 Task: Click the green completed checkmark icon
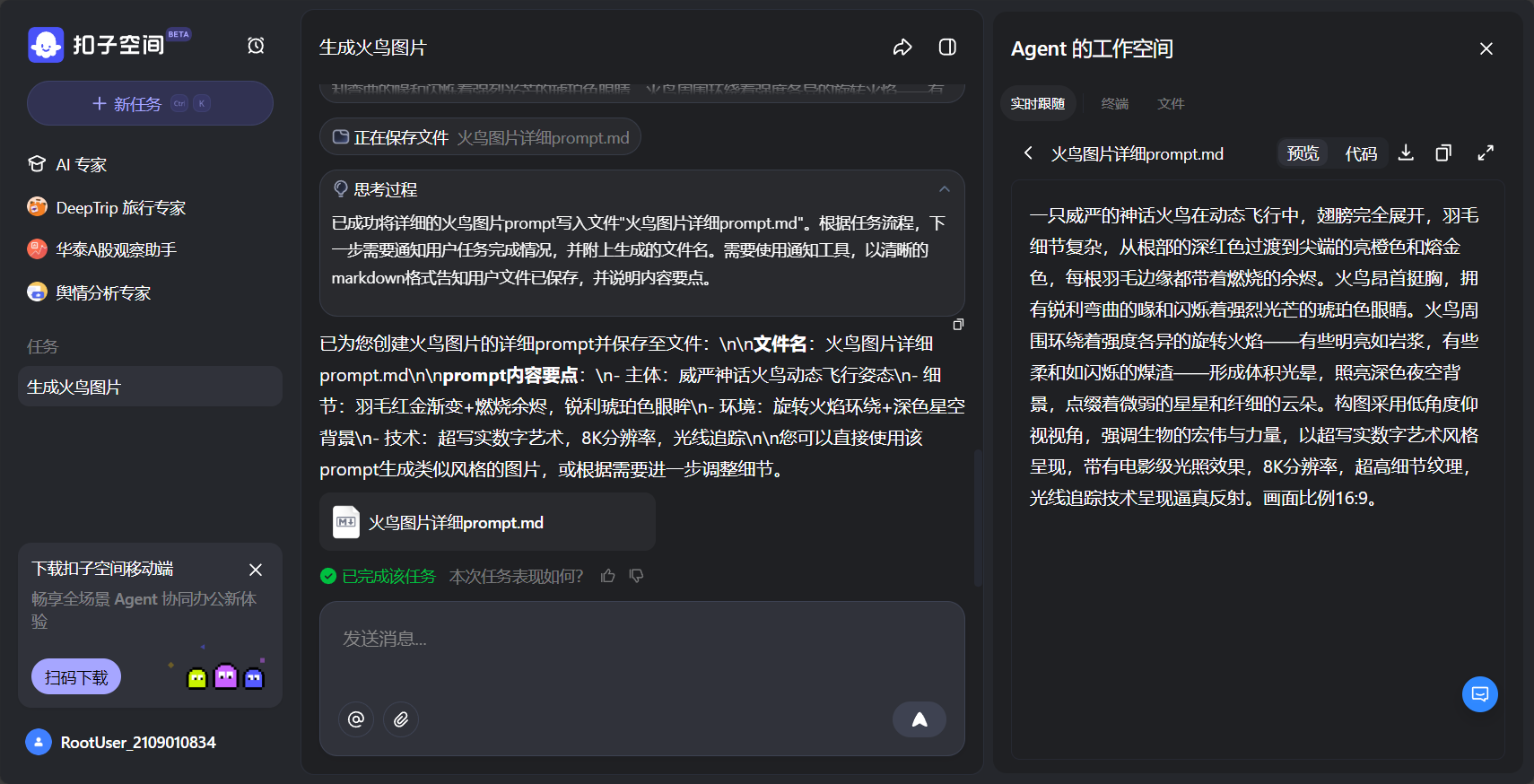tap(328, 576)
